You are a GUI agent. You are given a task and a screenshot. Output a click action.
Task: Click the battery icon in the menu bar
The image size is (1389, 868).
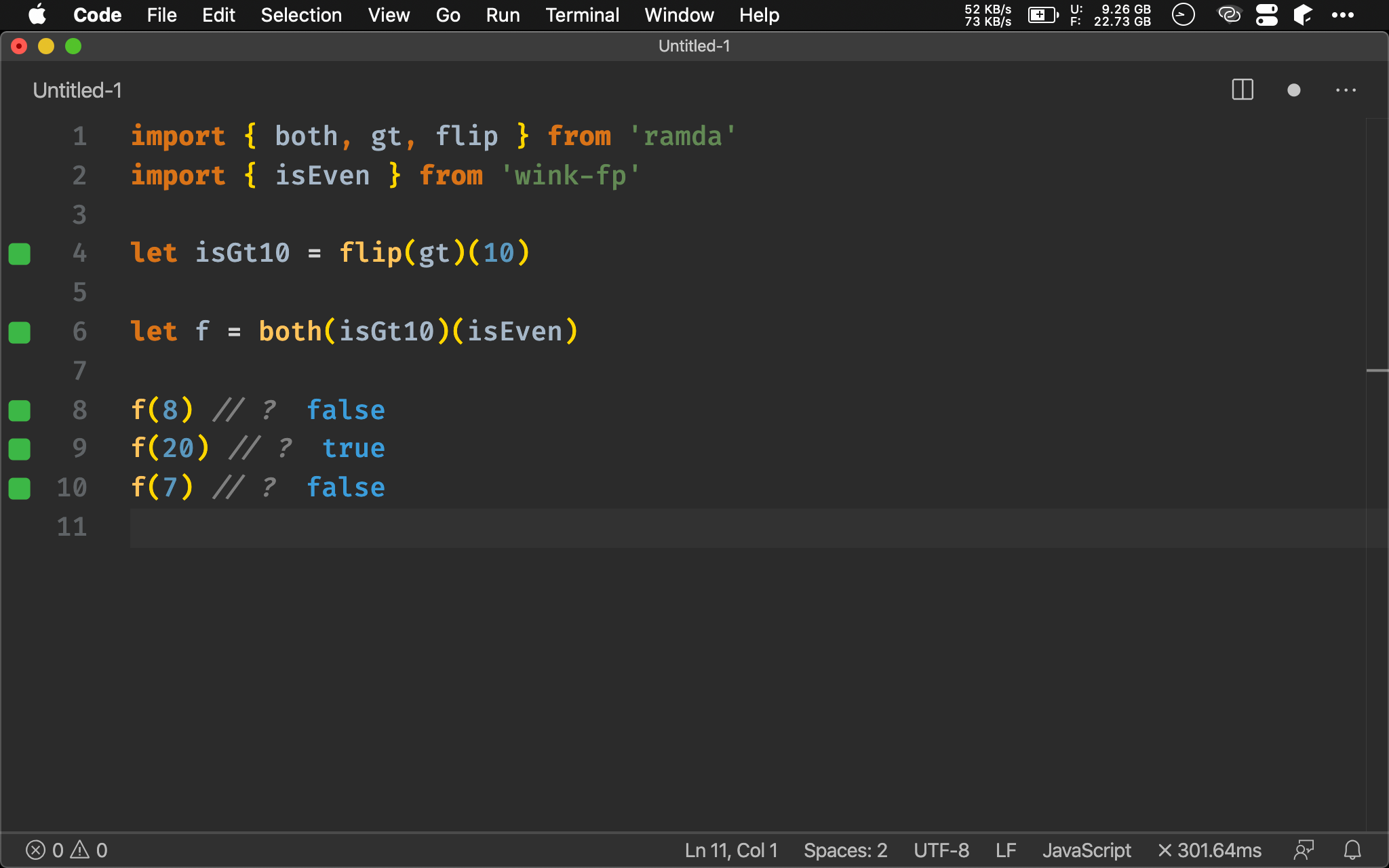1043,15
